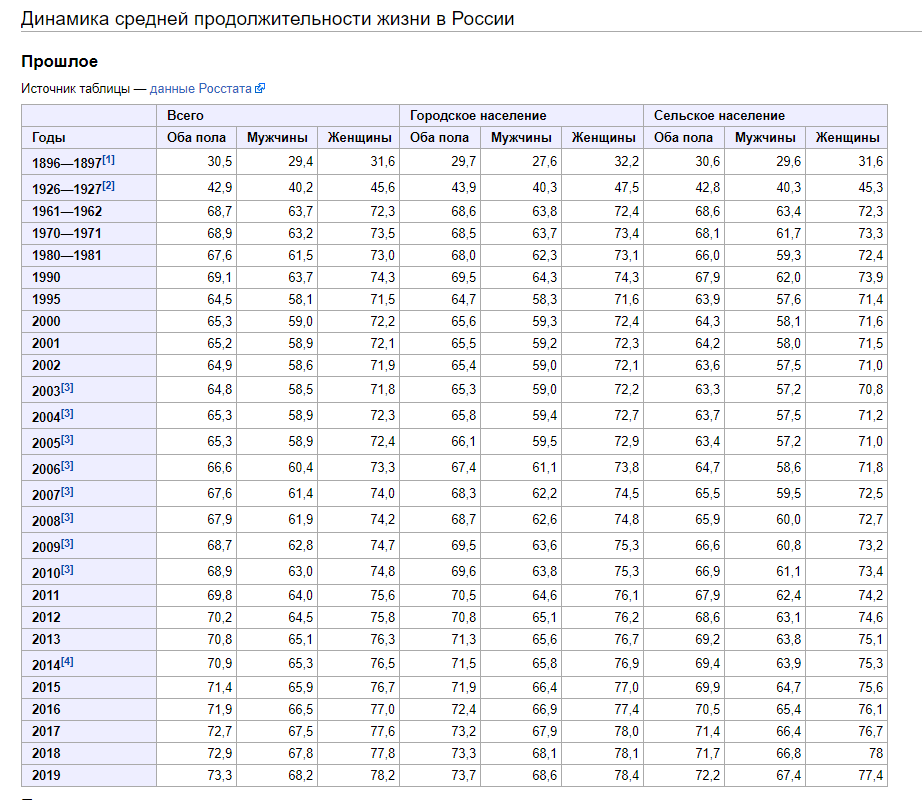922x800 pixels.
Task: Open reference [3] by year 2008
Action: pos(67,517)
